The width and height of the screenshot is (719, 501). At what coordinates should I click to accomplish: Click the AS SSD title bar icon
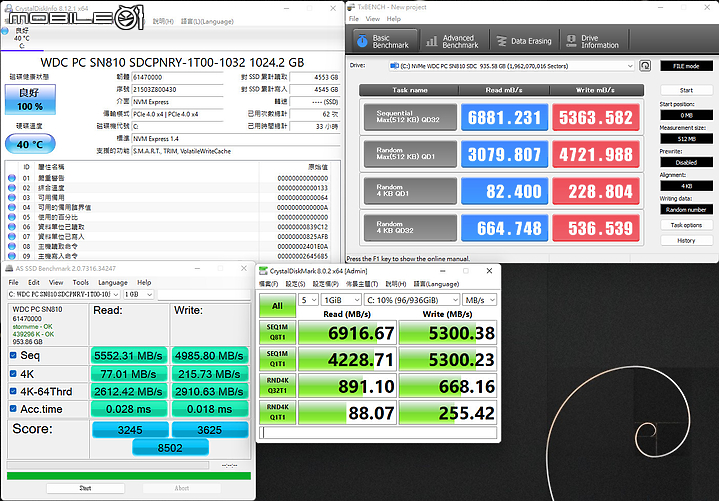(x=9, y=268)
